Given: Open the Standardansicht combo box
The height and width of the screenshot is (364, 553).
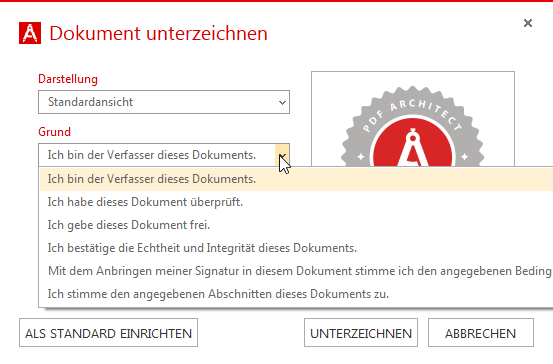Looking at the screenshot, I should 164,102.
